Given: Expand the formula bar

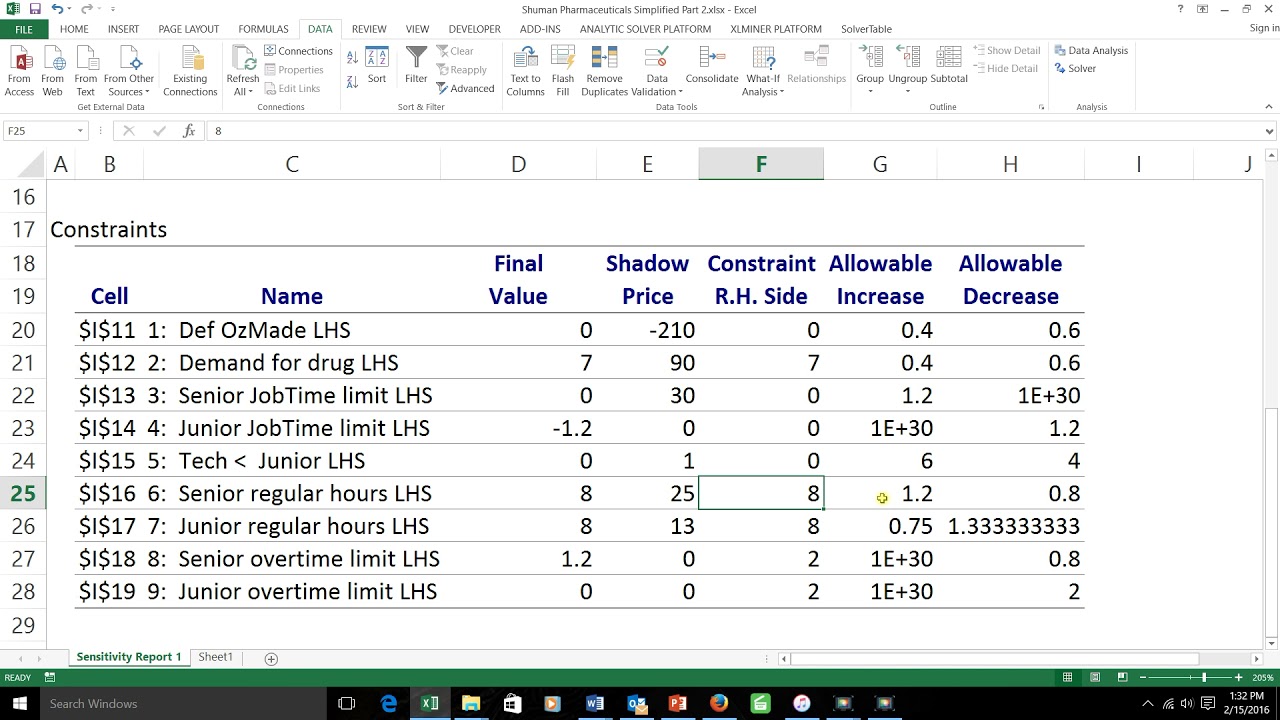Looking at the screenshot, I should click(x=1271, y=131).
